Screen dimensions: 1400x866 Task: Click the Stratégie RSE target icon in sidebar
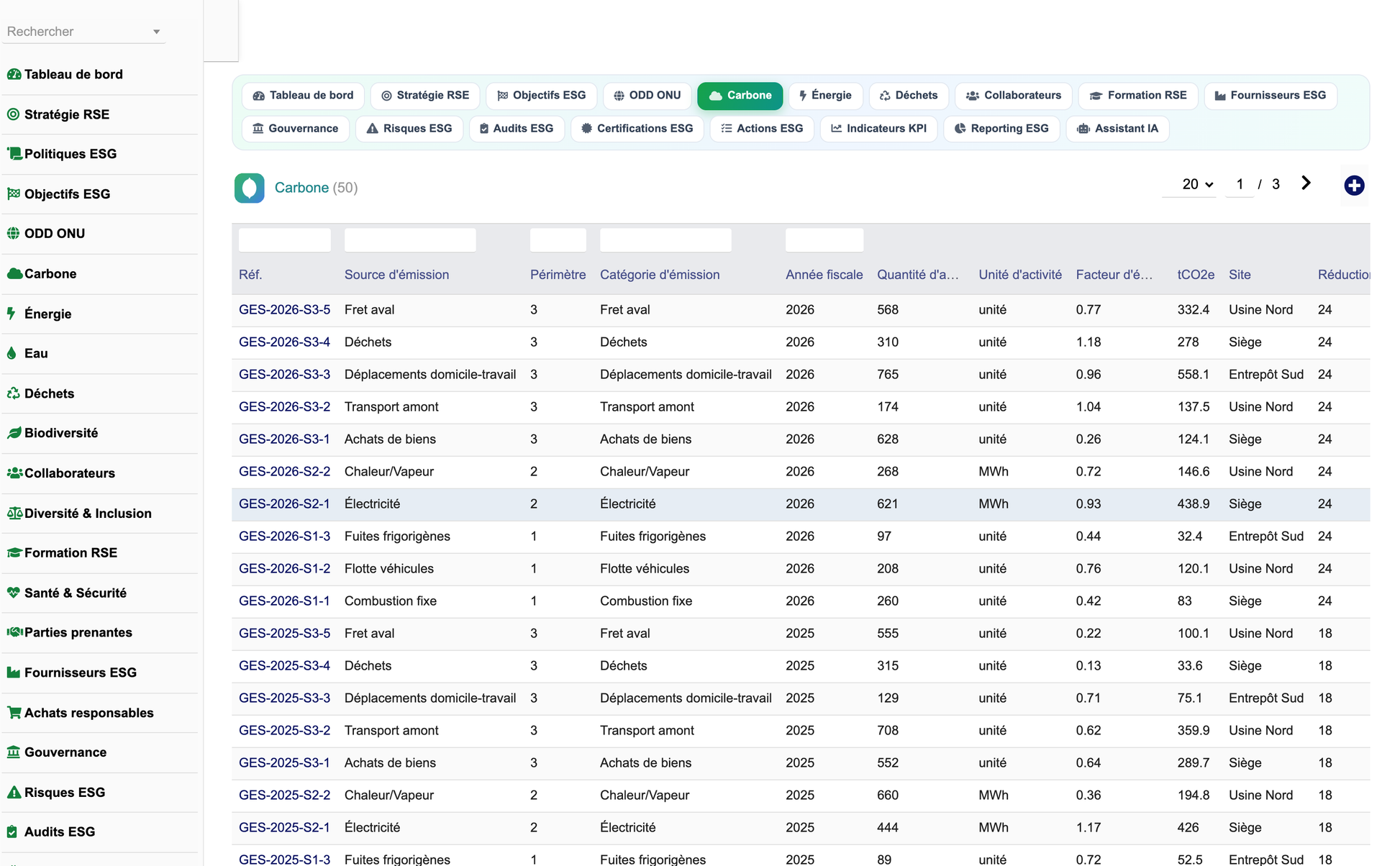tap(14, 114)
